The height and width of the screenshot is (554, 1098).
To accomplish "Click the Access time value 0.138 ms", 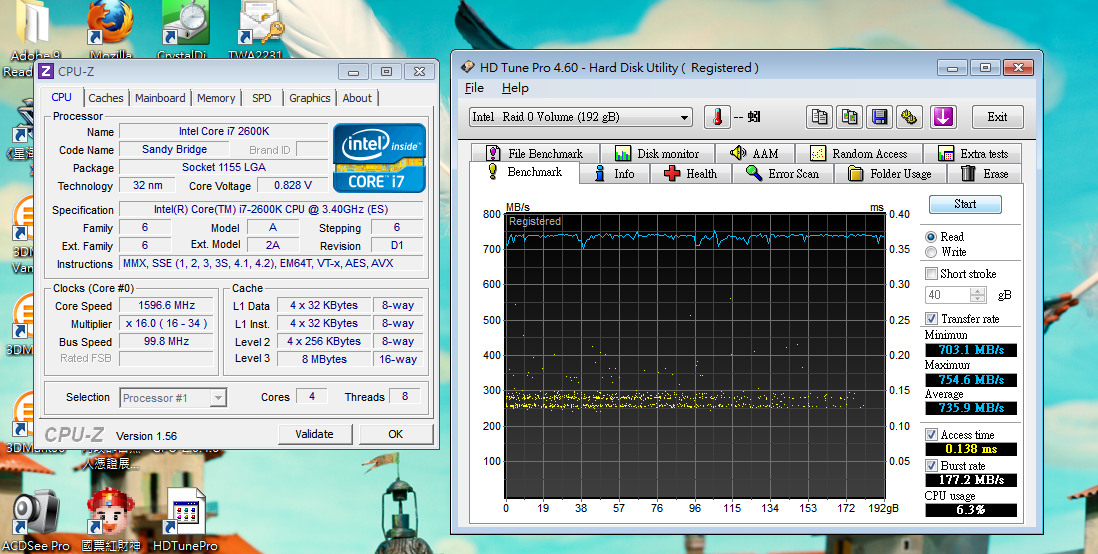I will [x=971, y=449].
